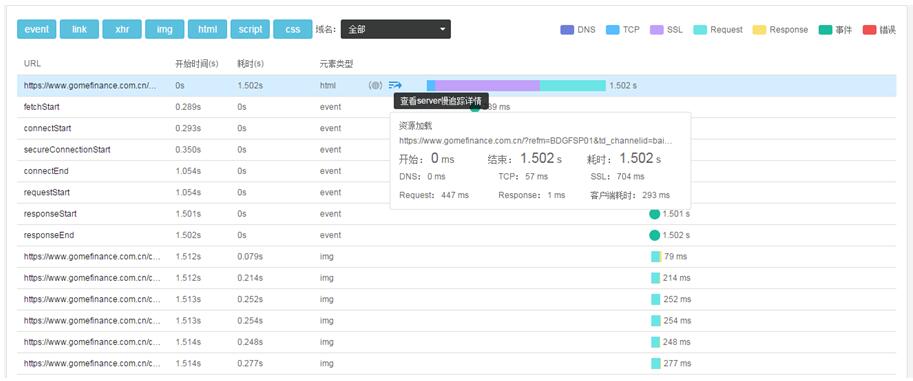Click the 277 ms img waterfall bar
The height and width of the screenshot is (381, 913).
(656, 364)
